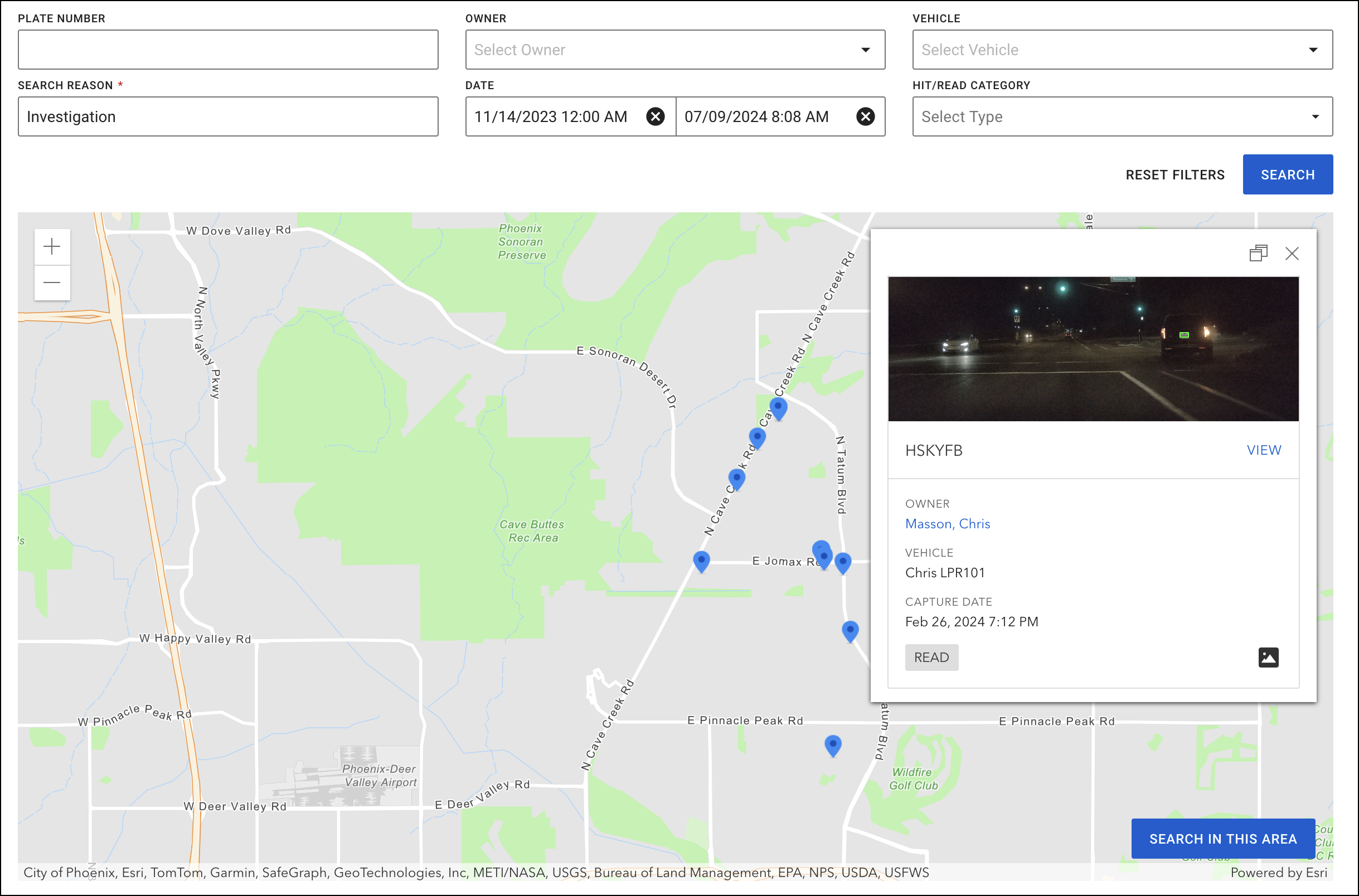Expand the Select Vehicle dropdown
Screen dimensions: 1359x896
click(1122, 50)
